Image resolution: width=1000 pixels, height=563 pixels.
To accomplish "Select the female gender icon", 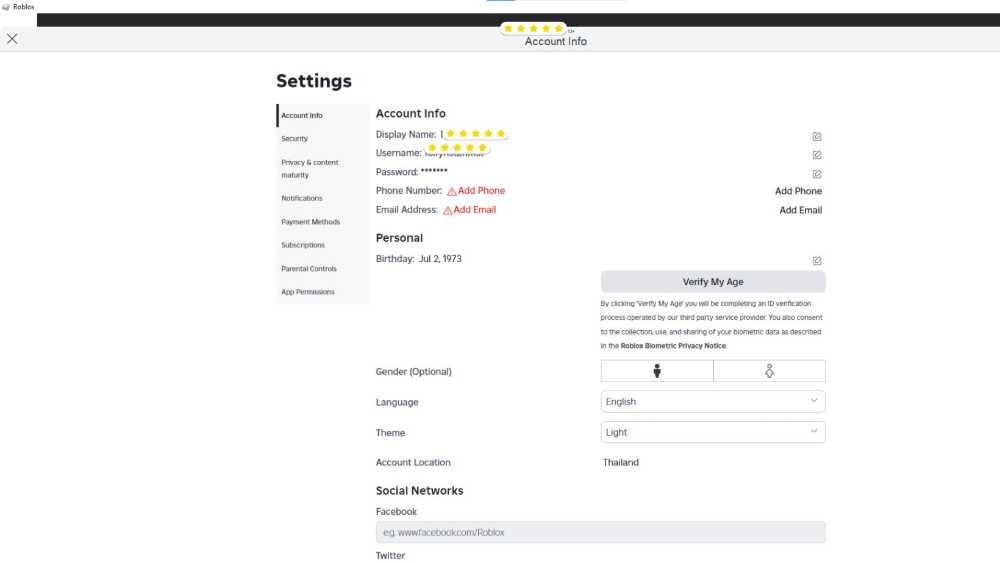I will pos(769,371).
